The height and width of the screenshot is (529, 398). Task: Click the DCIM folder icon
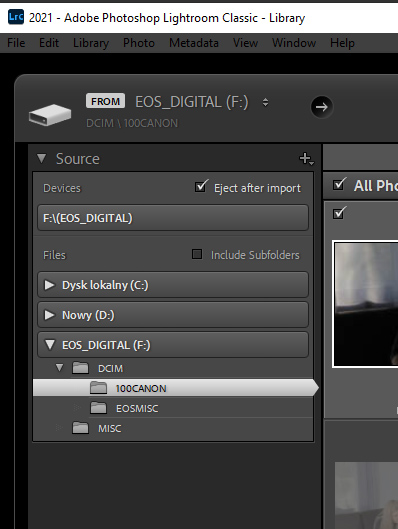(80, 368)
